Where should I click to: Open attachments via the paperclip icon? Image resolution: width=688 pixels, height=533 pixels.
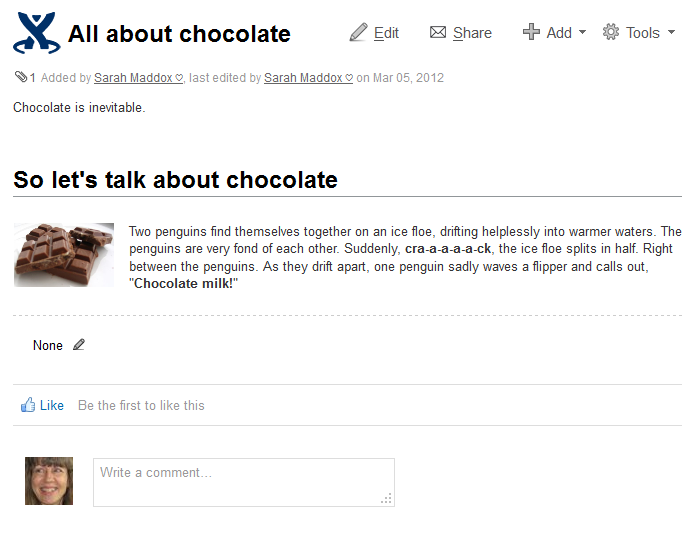(x=21, y=77)
